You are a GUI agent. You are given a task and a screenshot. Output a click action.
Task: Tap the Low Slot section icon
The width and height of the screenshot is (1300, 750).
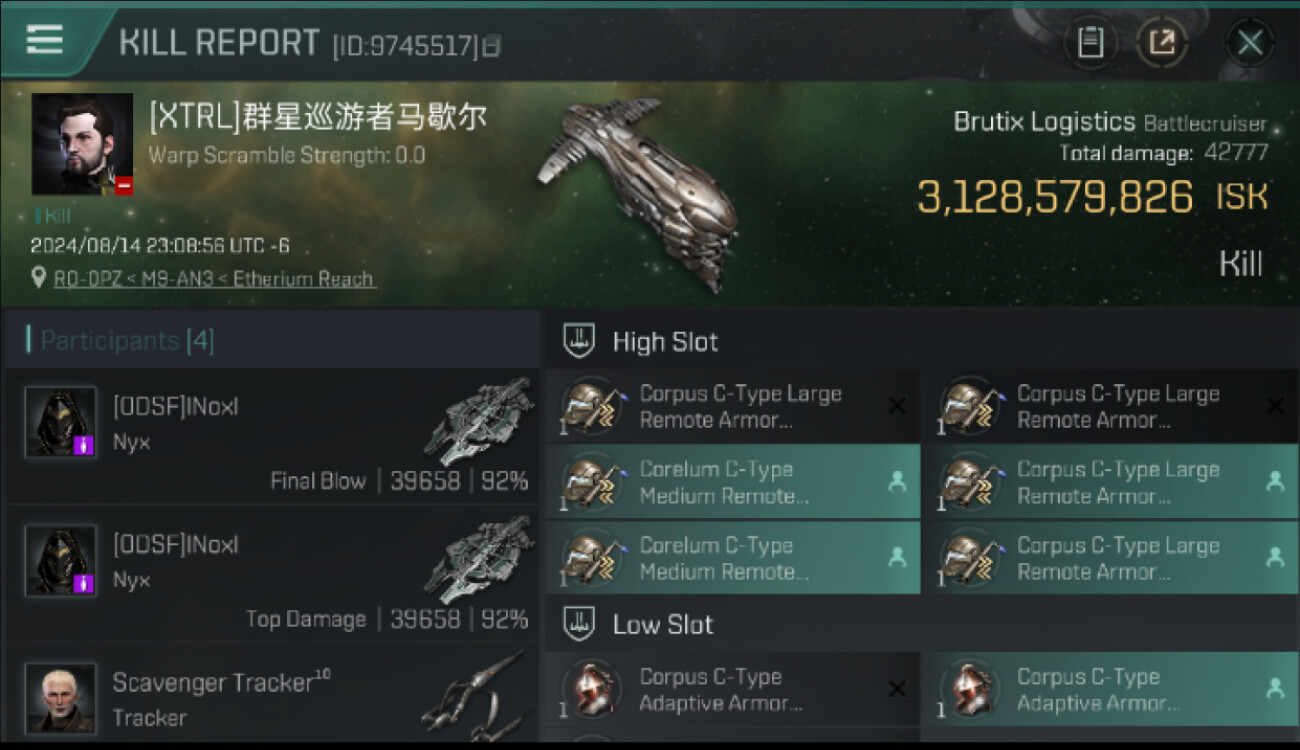click(580, 624)
